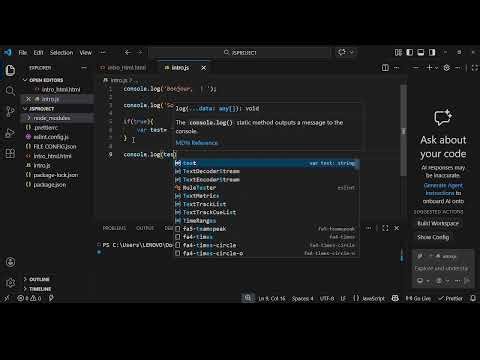Viewport: 480px width, 360px height.
Task: Switch to the Problems panel tab
Action: 114,228
